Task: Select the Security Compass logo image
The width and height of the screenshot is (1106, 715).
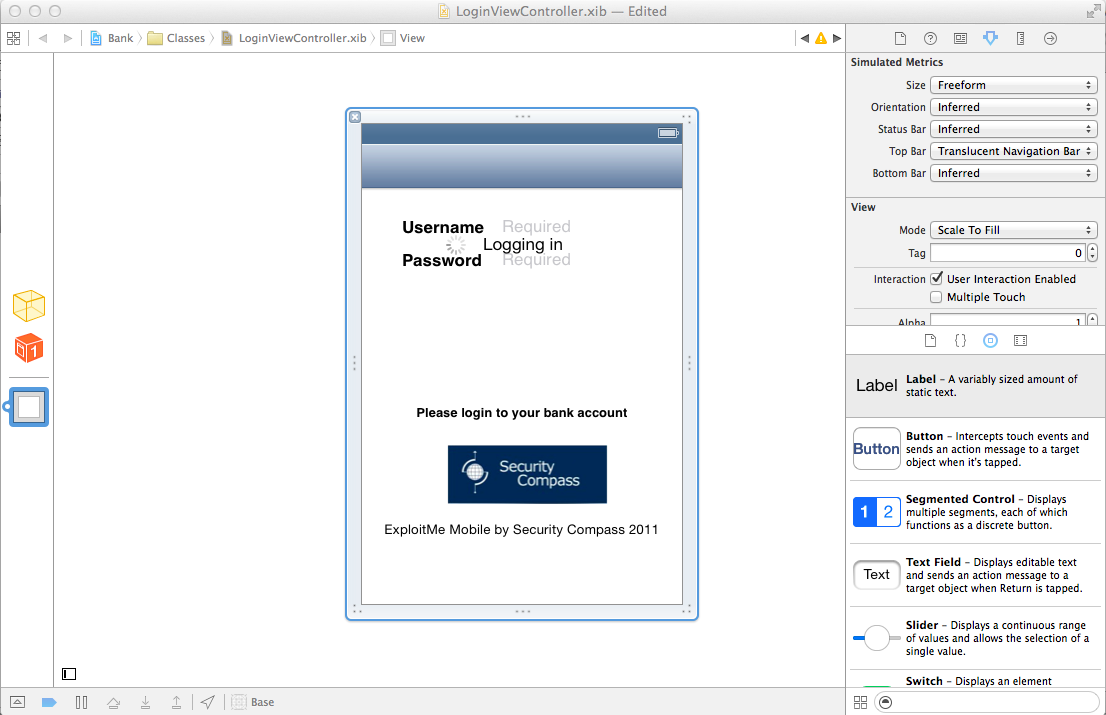Action: tap(527, 474)
